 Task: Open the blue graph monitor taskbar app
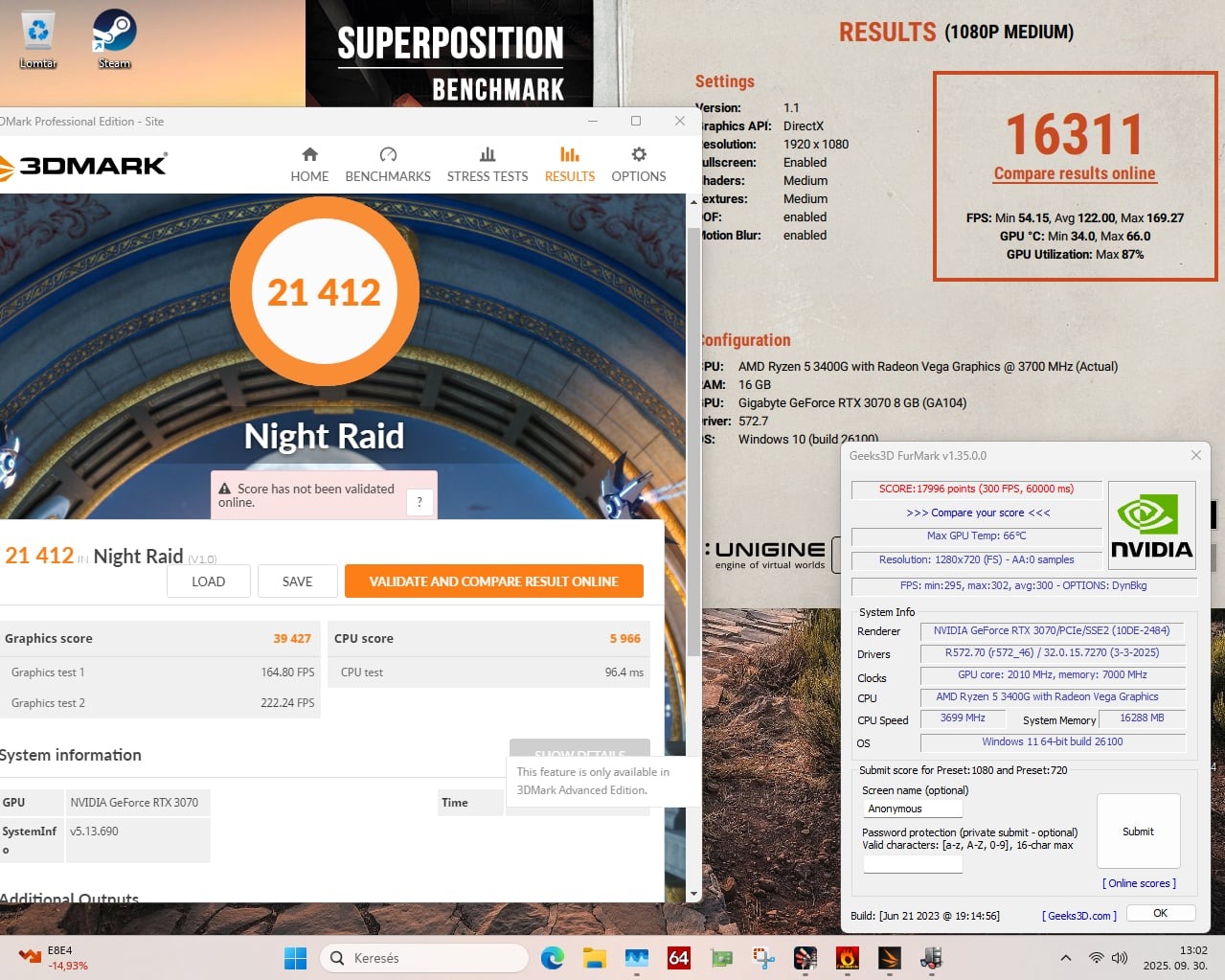(x=637, y=958)
